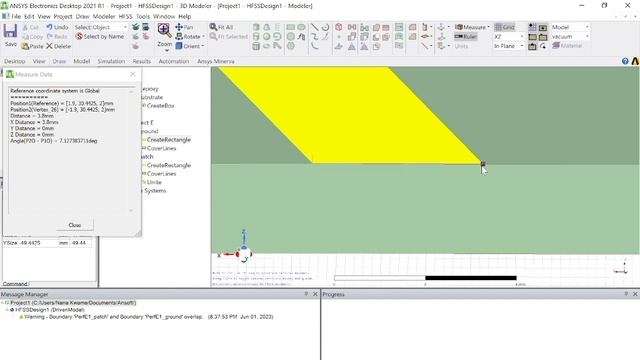Open the File menu
This screenshot has width=640, height=360.
16,16
